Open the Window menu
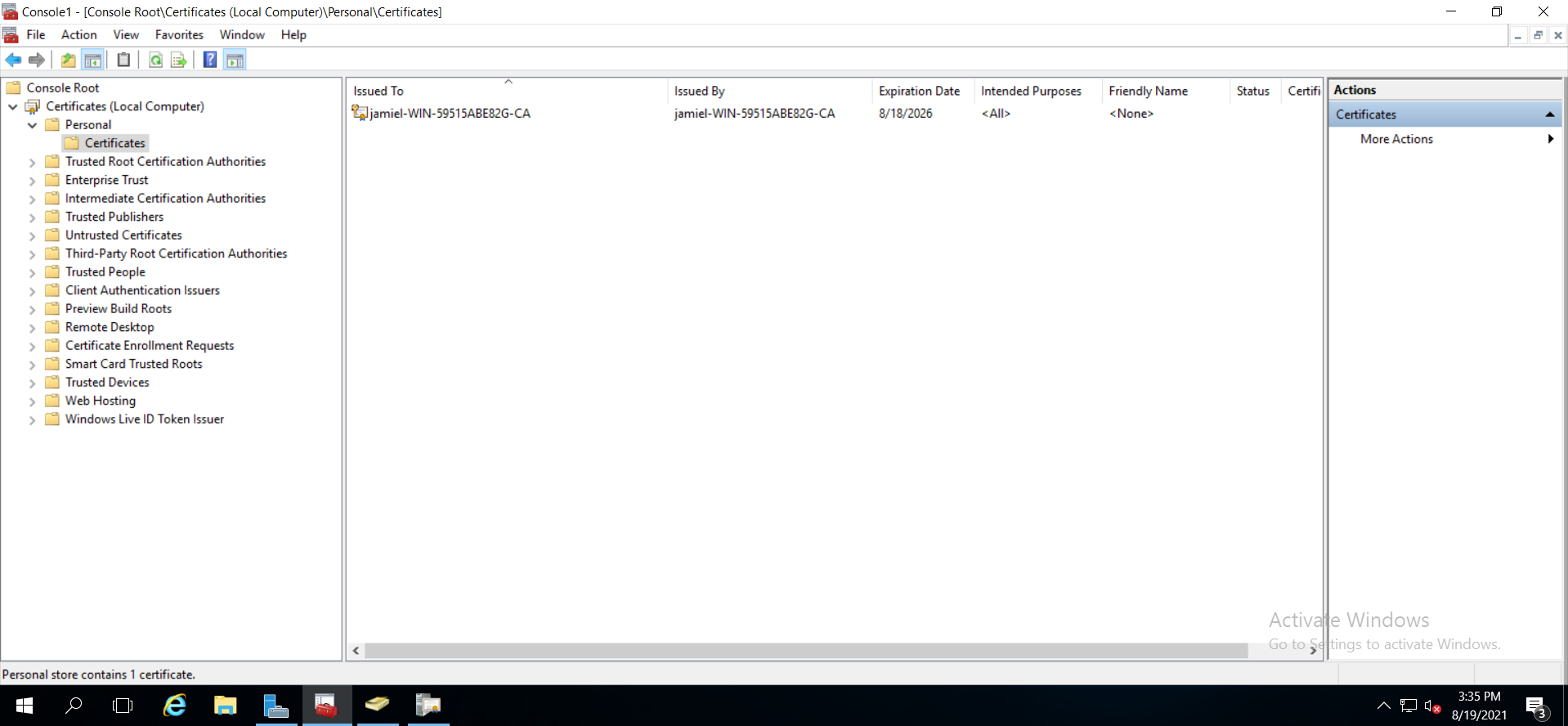The image size is (1568, 726). (x=242, y=34)
